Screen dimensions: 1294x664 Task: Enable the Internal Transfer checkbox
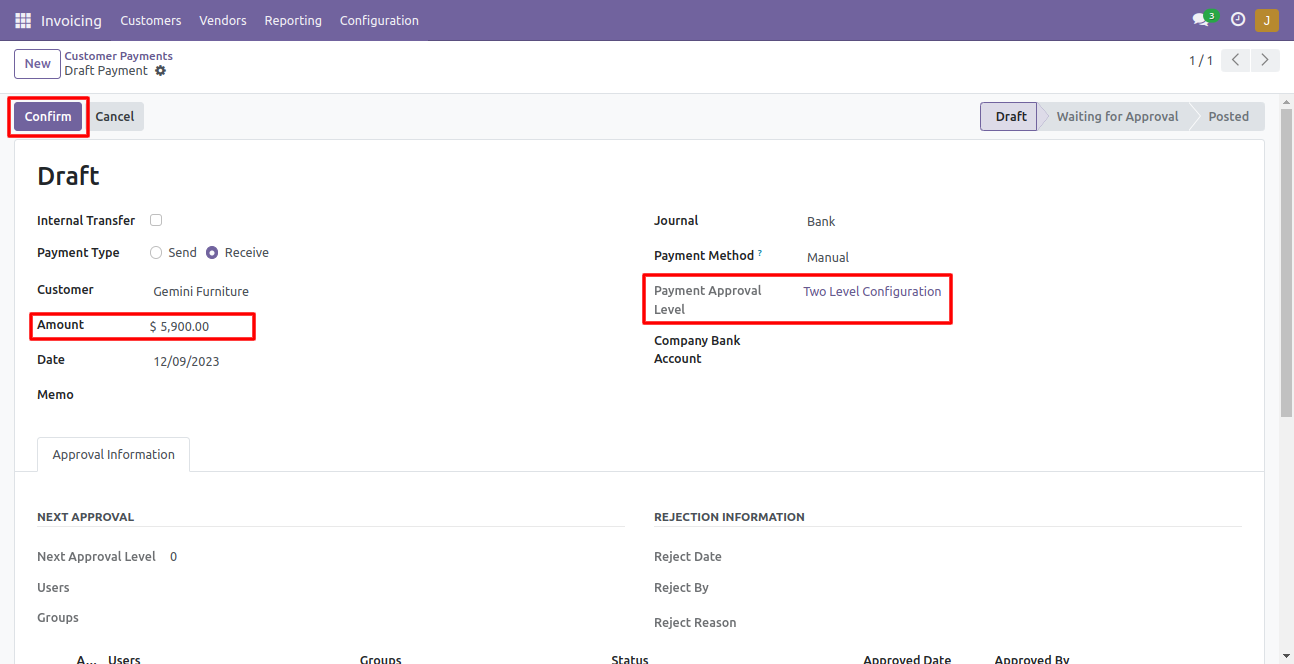tap(156, 220)
